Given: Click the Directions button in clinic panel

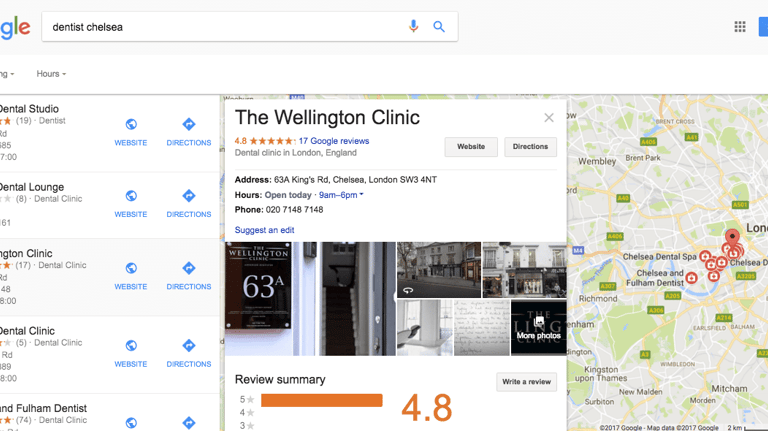Looking at the screenshot, I should click(530, 147).
